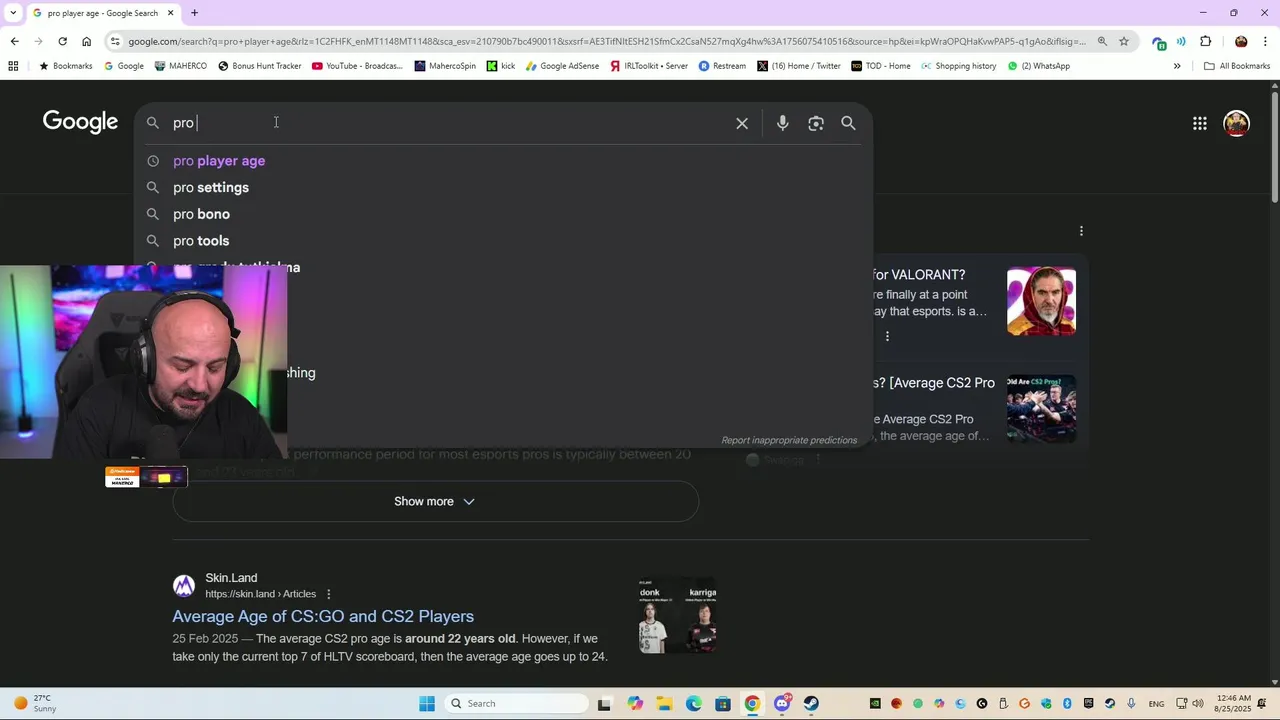Open the TOD - Home bookmark
1280x720 pixels.
881,66
